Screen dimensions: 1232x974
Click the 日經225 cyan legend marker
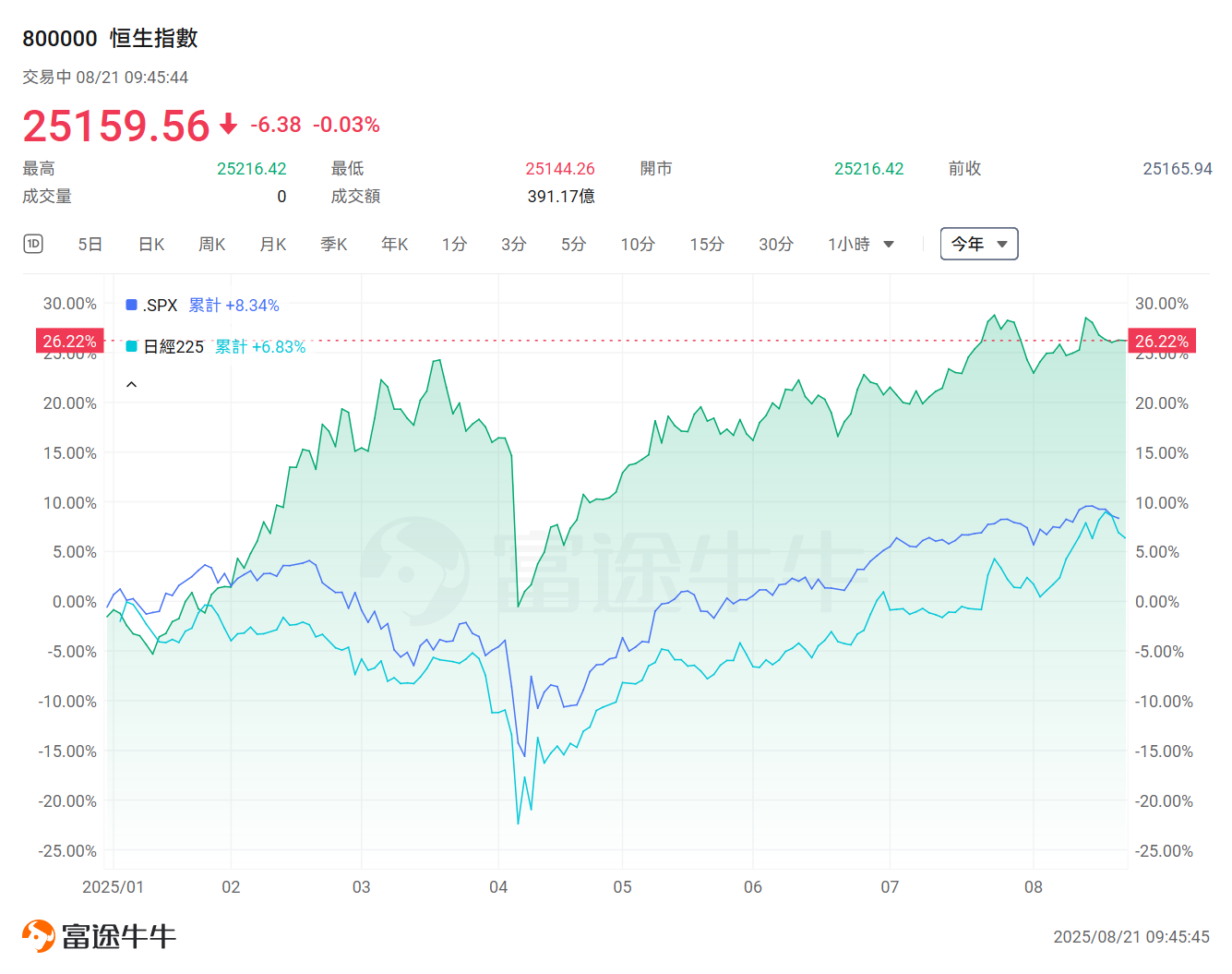[131, 346]
